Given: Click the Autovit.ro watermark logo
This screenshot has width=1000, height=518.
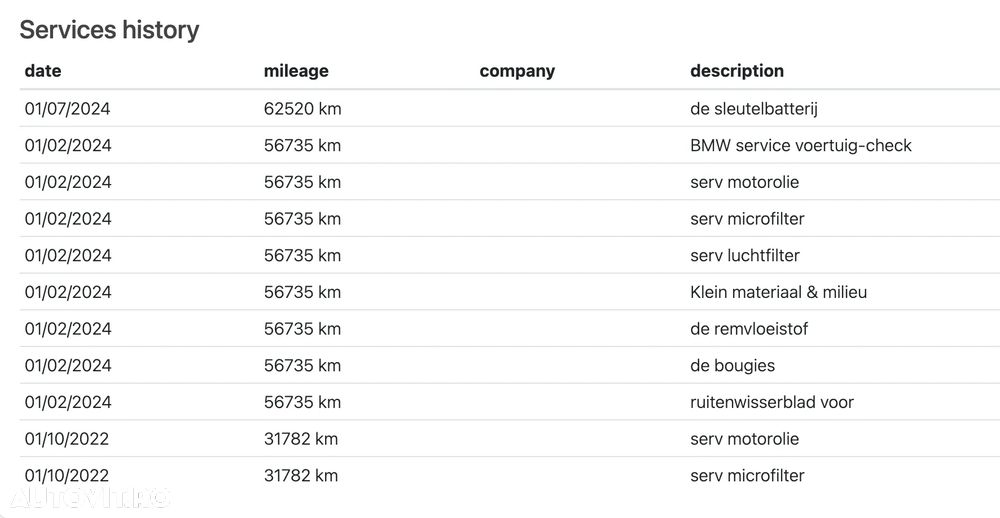Looking at the screenshot, I should (89, 498).
